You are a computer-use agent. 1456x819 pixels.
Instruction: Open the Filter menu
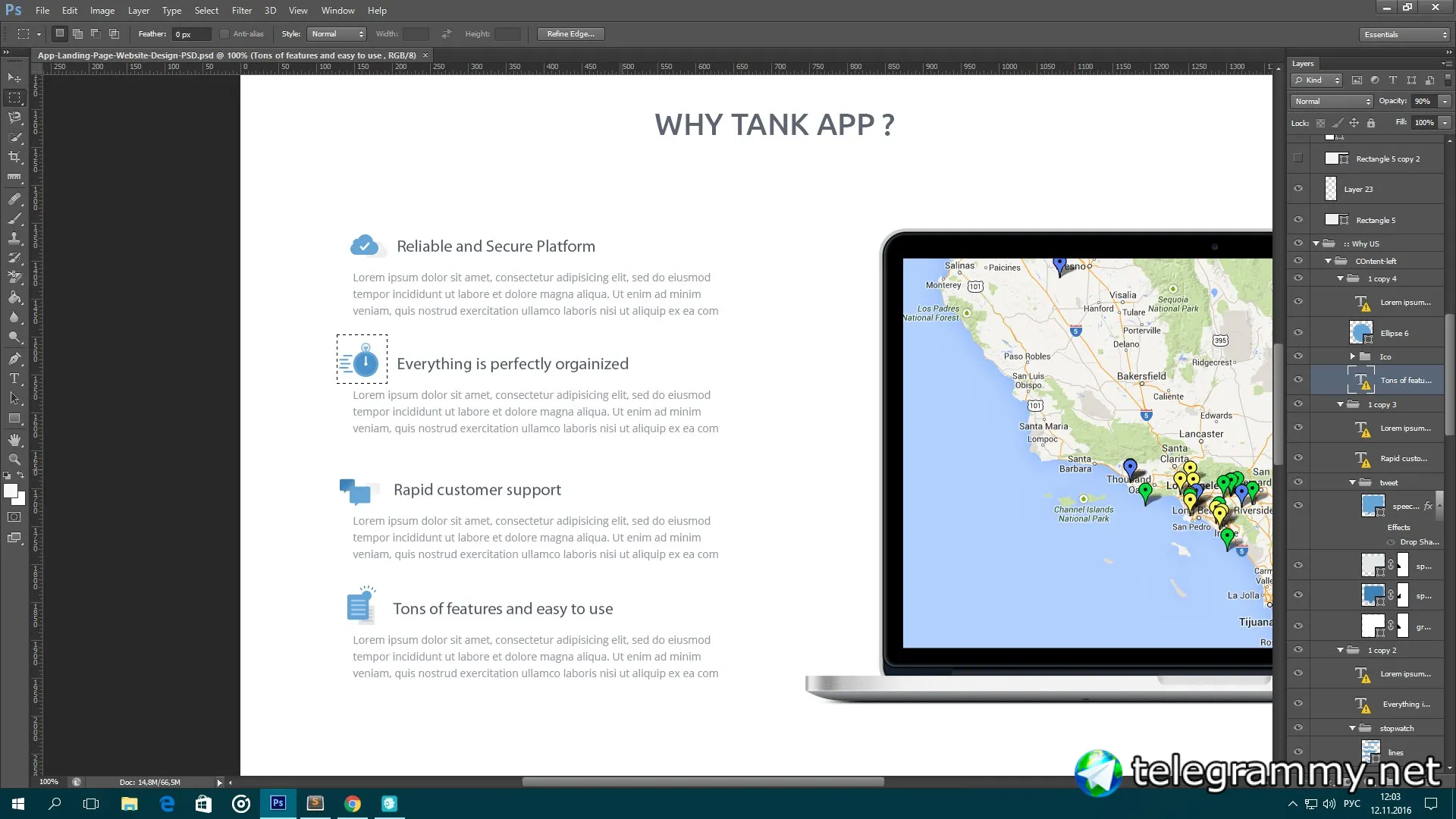click(242, 11)
